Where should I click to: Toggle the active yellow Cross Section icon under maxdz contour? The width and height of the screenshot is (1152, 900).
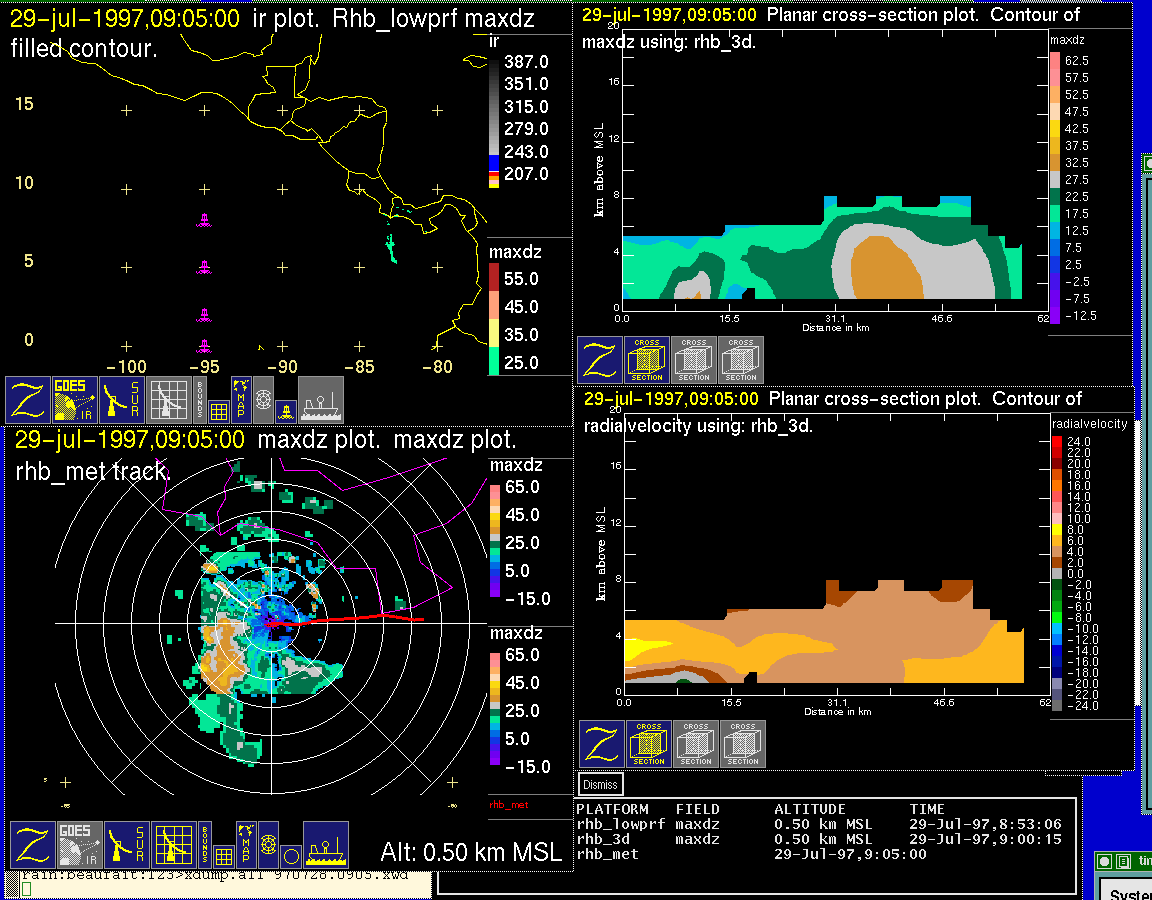[x=647, y=360]
